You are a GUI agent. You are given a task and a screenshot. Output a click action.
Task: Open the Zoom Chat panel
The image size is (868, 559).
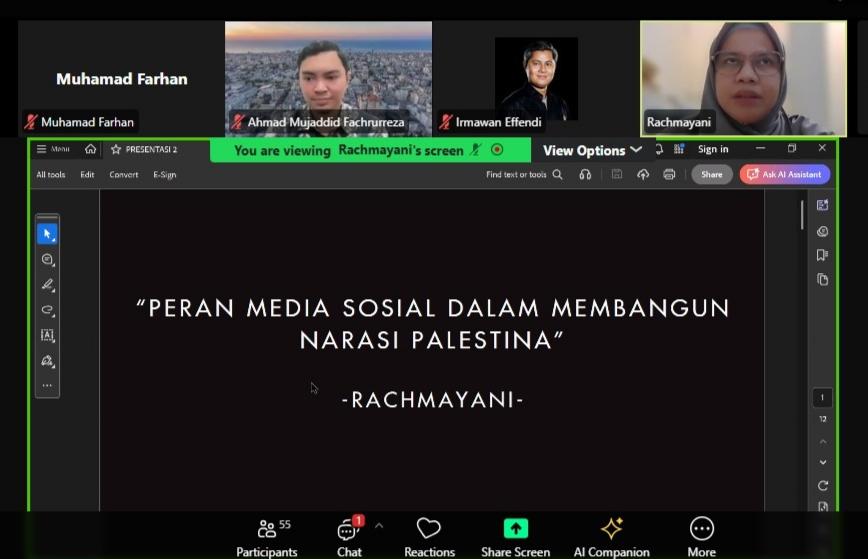coord(349,537)
